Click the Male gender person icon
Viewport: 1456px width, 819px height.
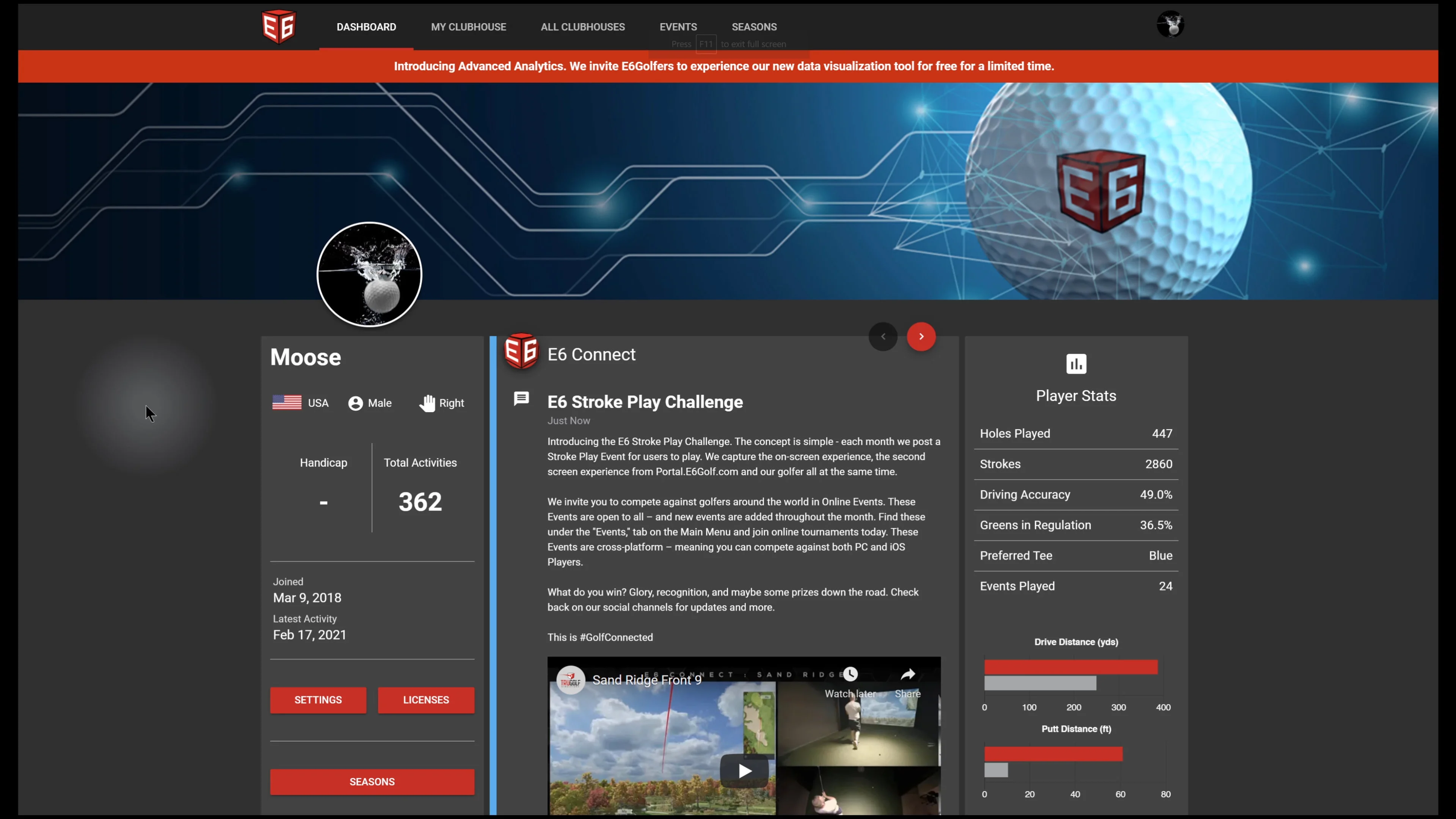tap(356, 403)
